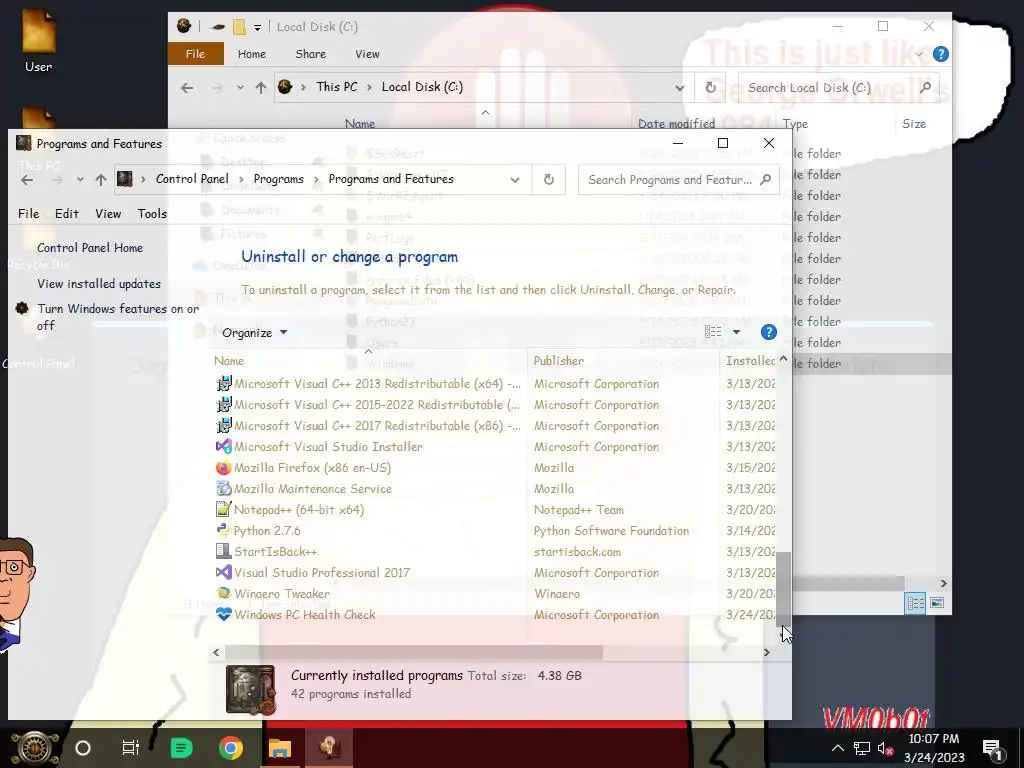Switch Local Disk window to details view icon

click(915, 603)
